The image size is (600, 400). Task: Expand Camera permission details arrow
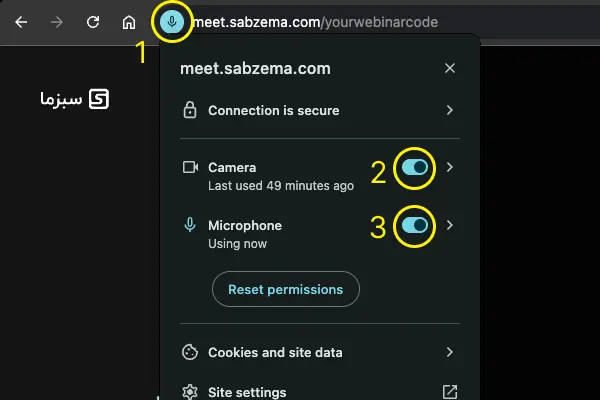[450, 168]
